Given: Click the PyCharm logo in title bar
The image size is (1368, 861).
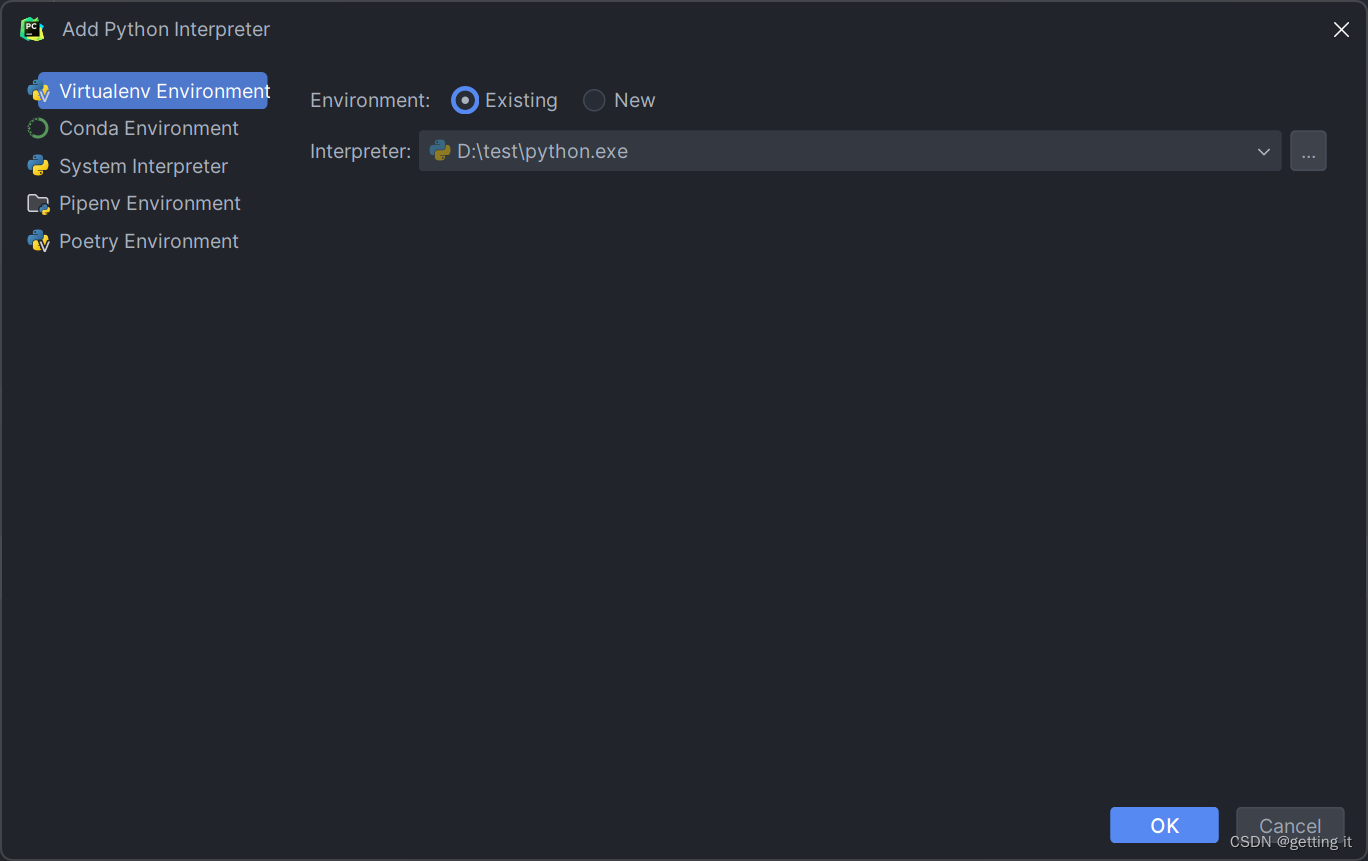Looking at the screenshot, I should tap(33, 29).
